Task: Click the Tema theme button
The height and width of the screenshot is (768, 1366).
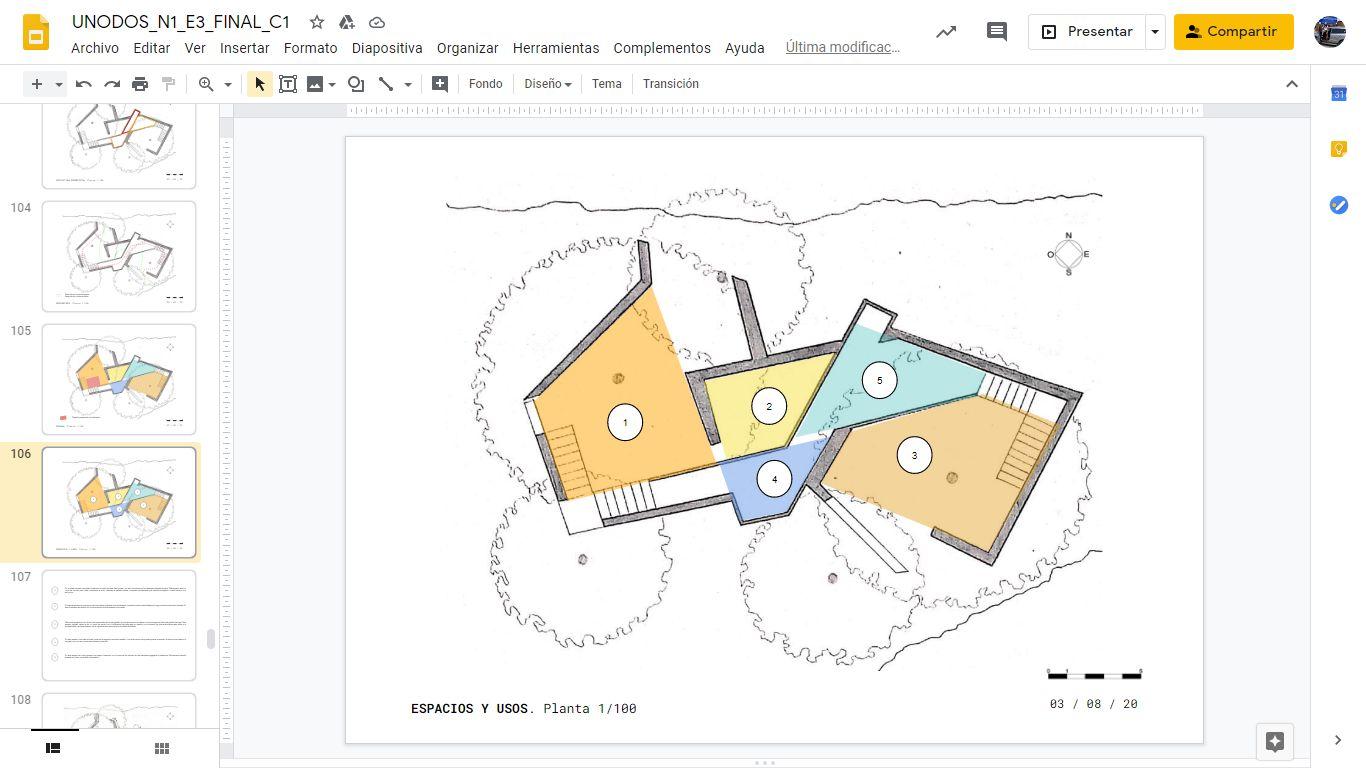Action: coord(607,84)
